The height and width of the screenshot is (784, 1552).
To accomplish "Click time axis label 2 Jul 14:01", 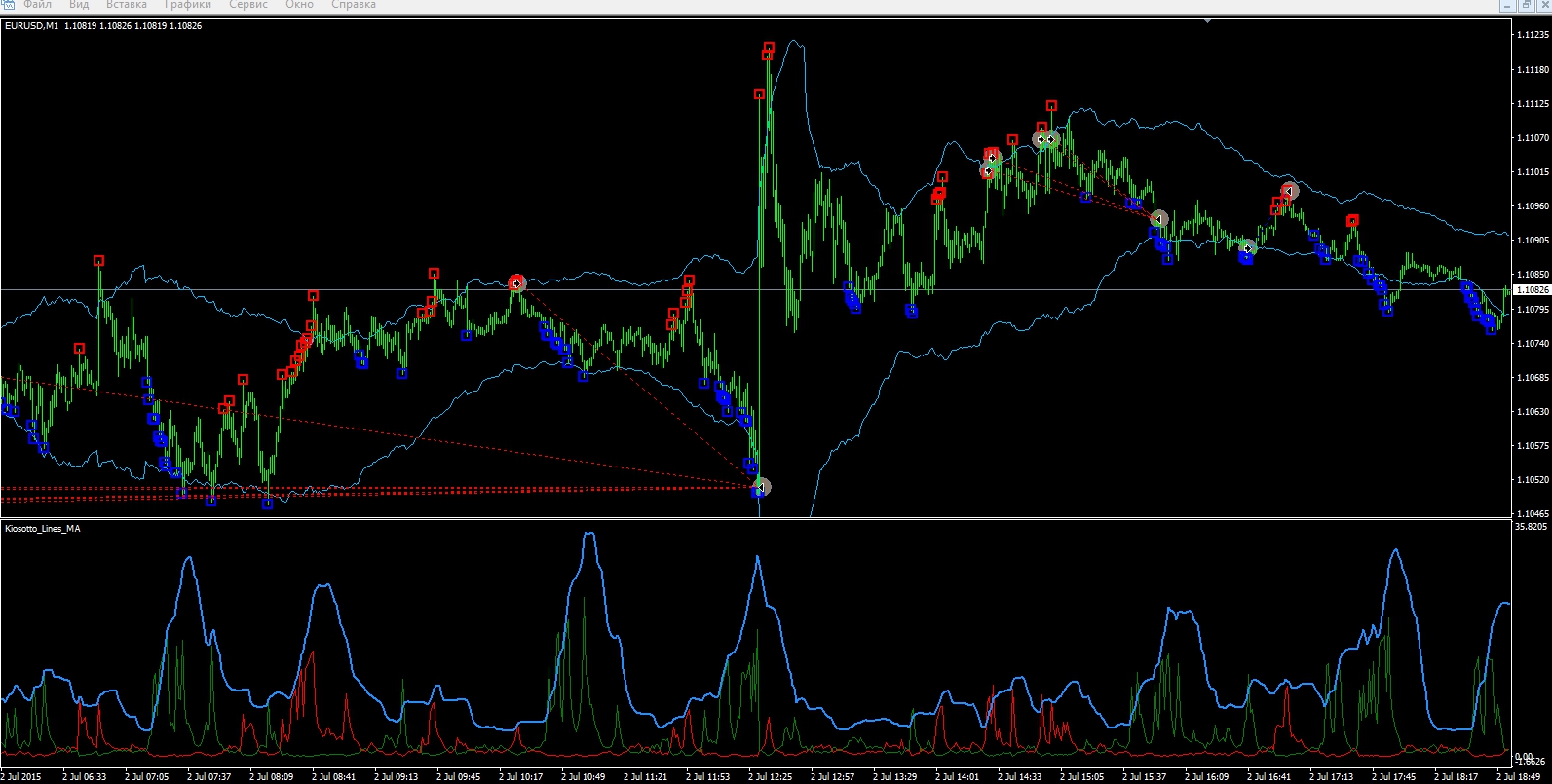I will coord(958,777).
